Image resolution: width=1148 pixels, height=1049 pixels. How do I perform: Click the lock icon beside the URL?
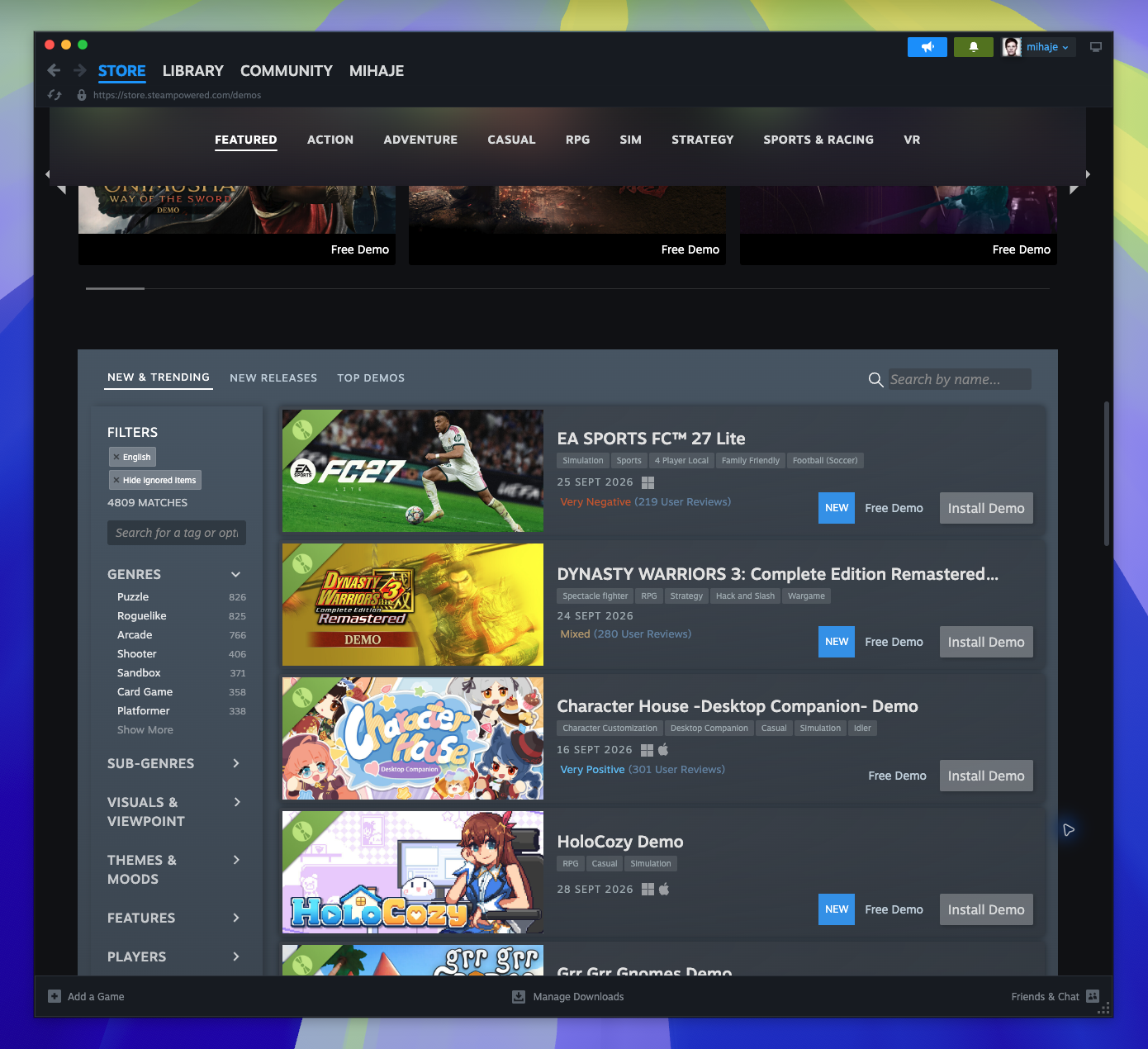click(82, 95)
